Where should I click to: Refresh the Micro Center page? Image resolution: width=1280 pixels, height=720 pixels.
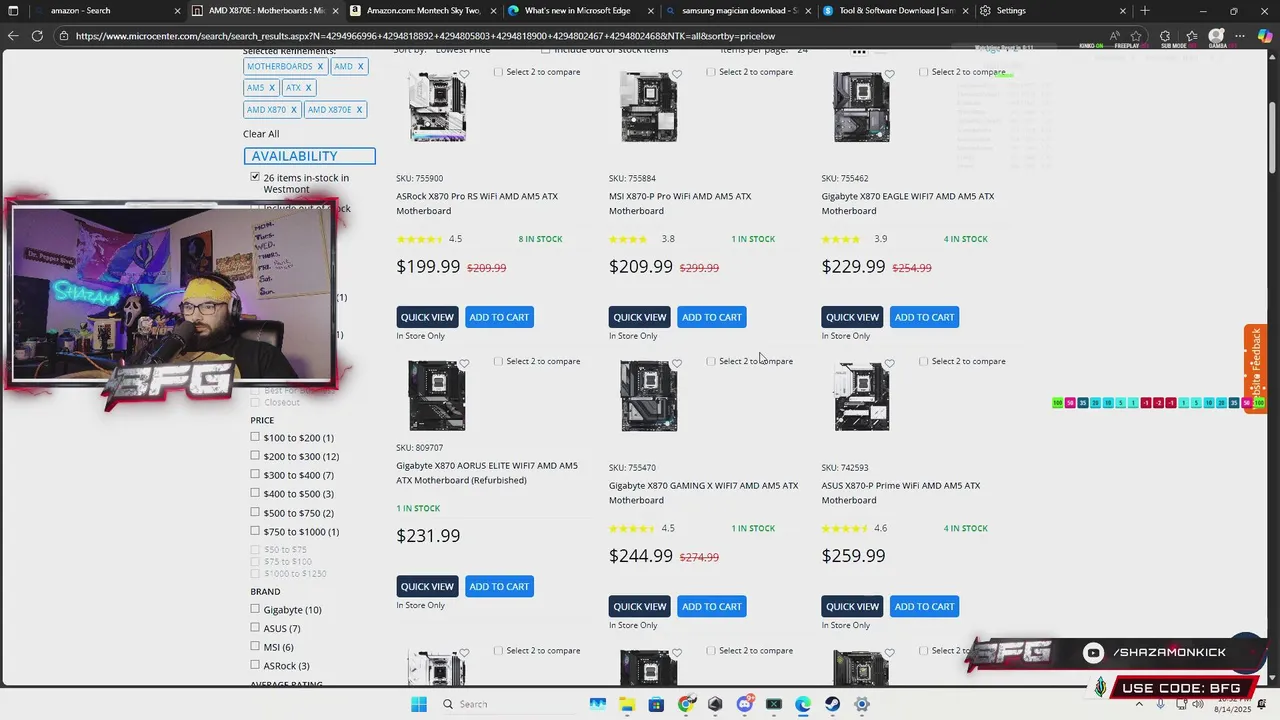37,36
